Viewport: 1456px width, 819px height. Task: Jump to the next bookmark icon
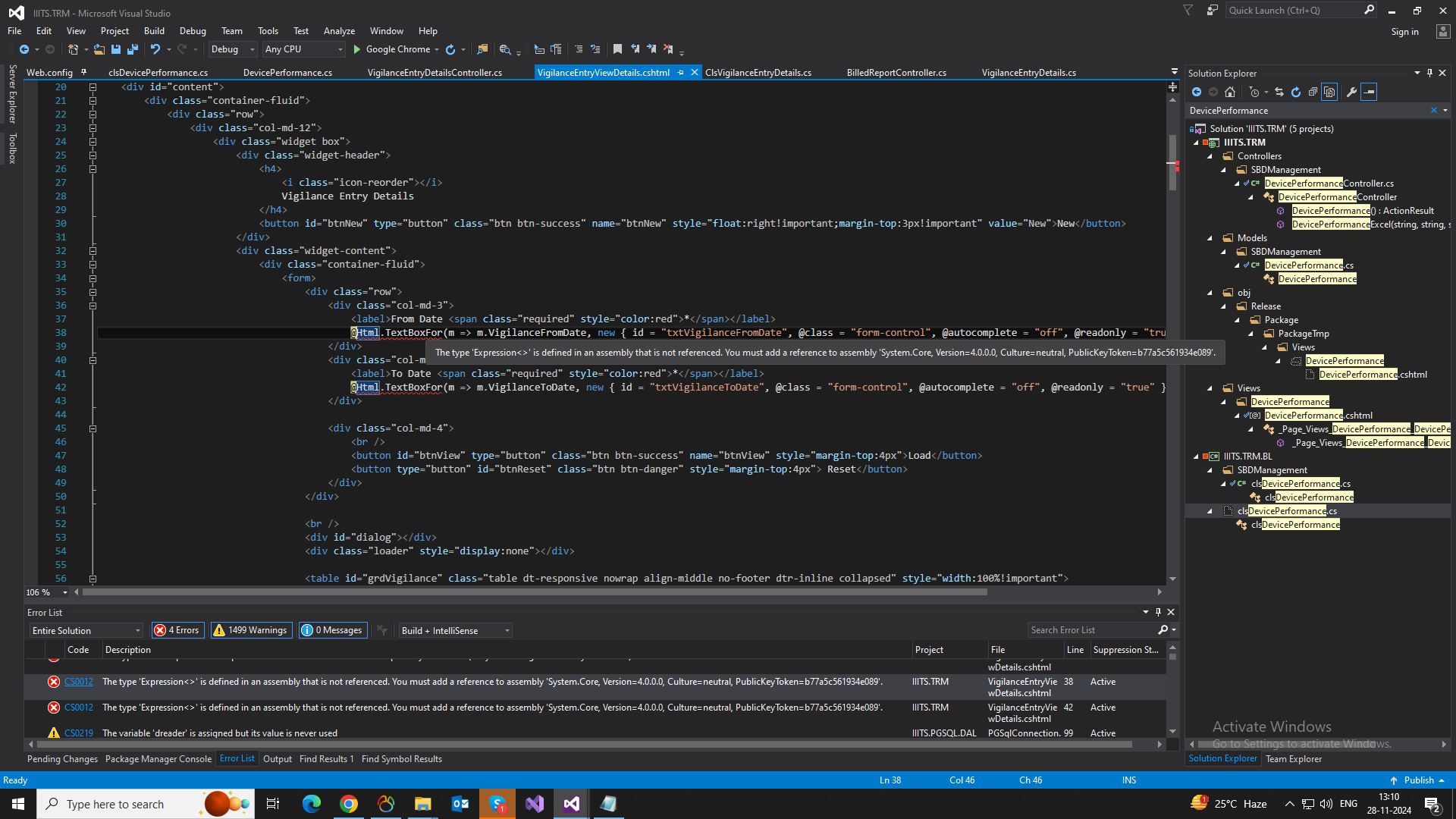[651, 49]
